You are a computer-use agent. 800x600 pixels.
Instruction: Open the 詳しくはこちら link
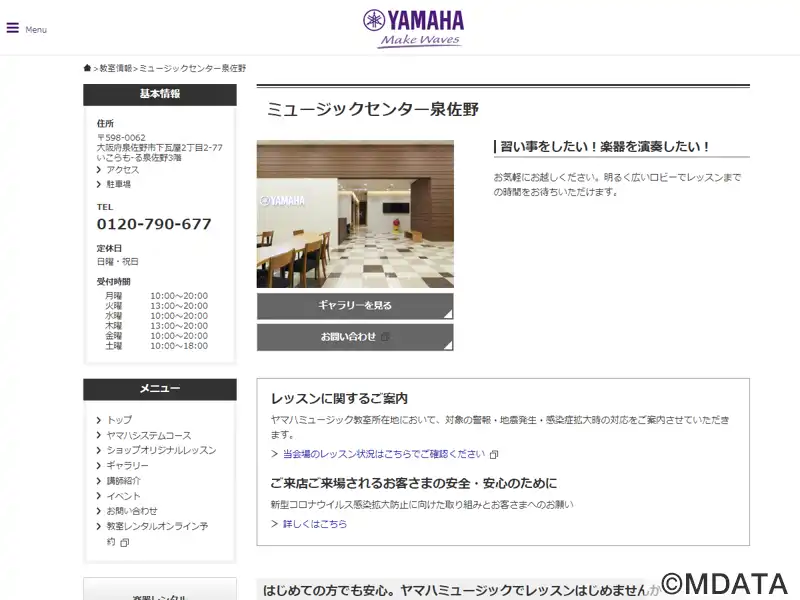point(315,523)
